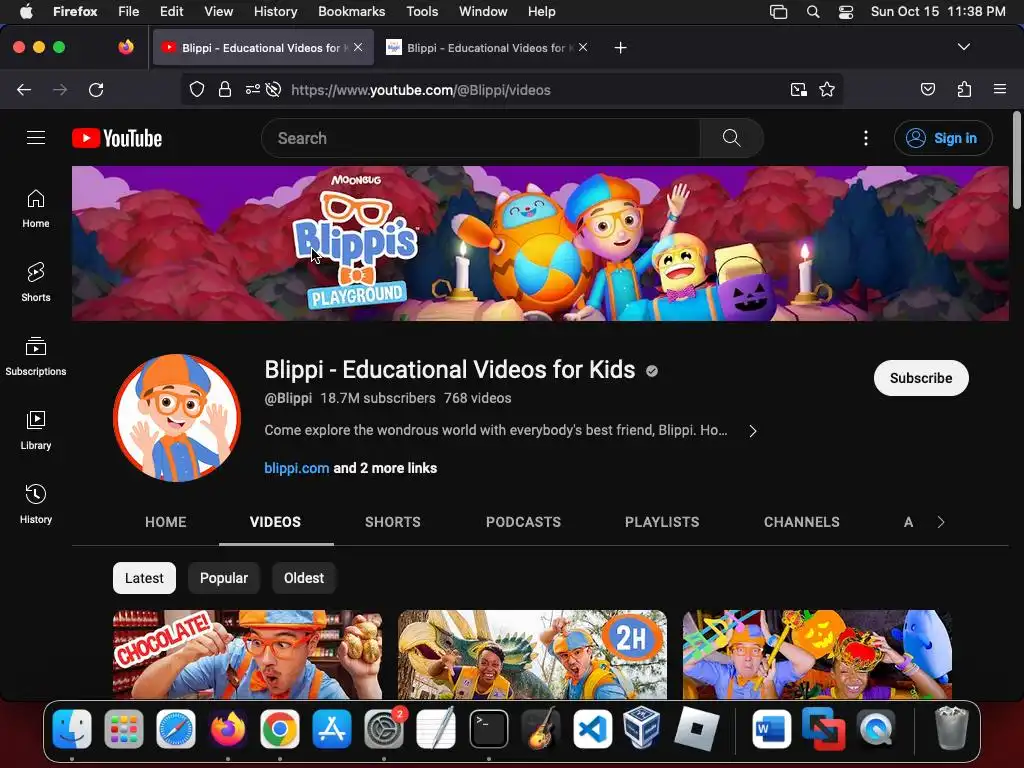Screen dimensions: 1024x768
Task: Click the Firefox back arrow
Action: 24,89
